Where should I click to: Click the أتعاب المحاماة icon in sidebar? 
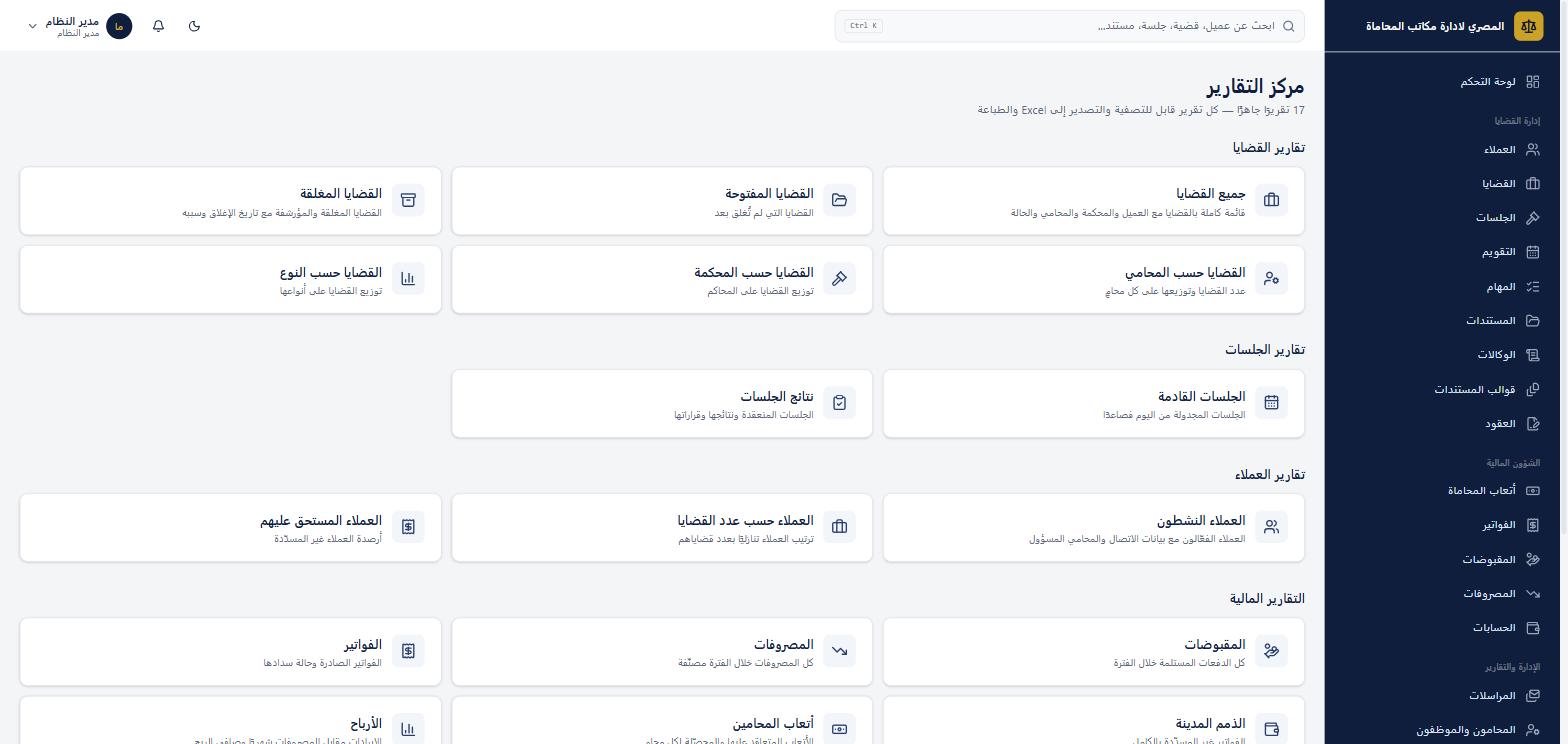click(1533, 491)
